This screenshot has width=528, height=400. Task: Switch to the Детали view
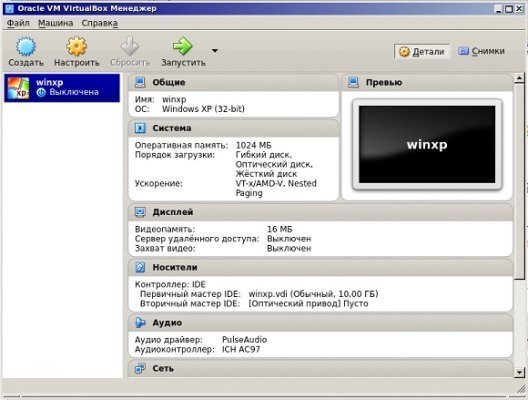point(422,52)
